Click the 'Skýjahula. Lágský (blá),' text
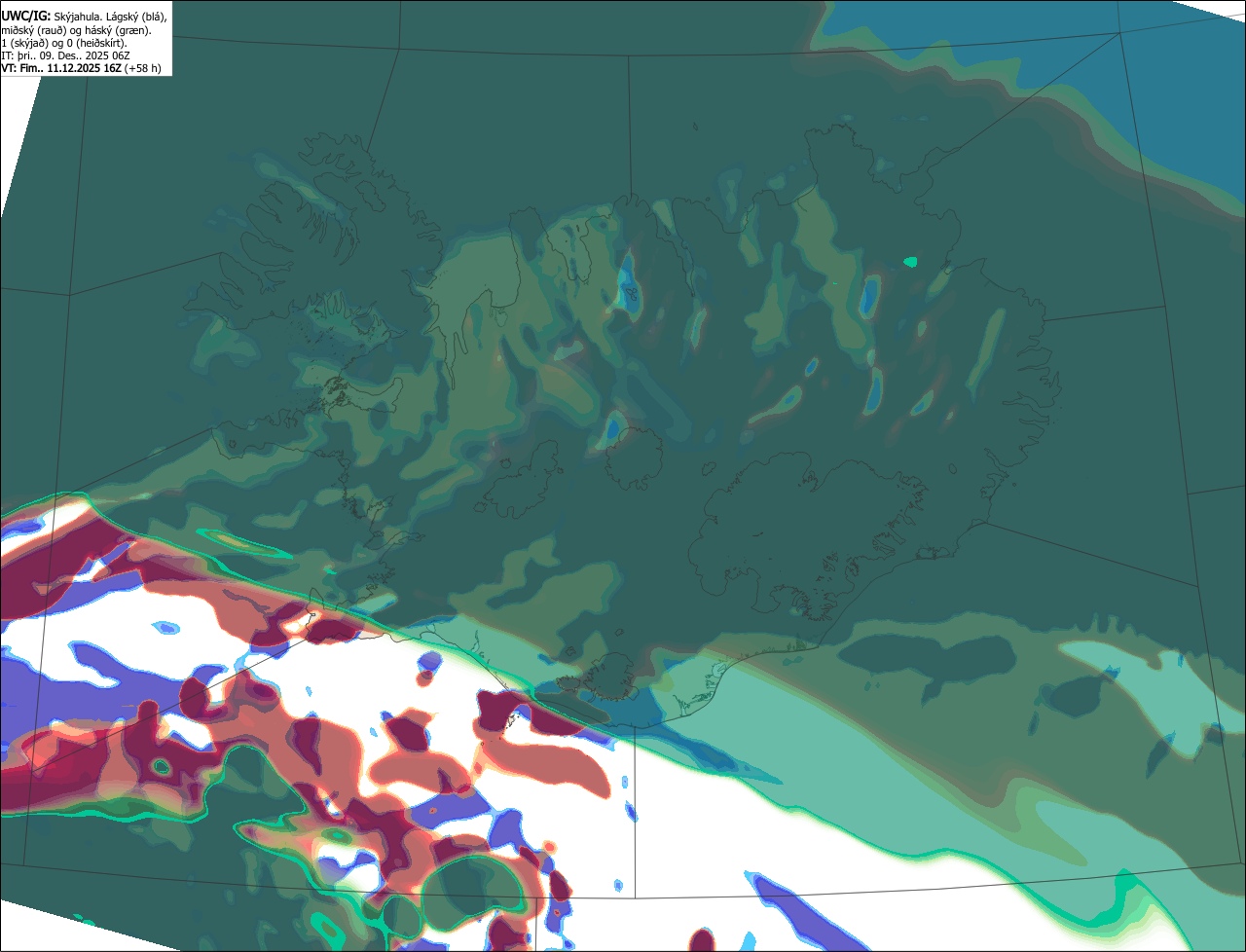Image resolution: width=1246 pixels, height=952 pixels. (x=111, y=18)
